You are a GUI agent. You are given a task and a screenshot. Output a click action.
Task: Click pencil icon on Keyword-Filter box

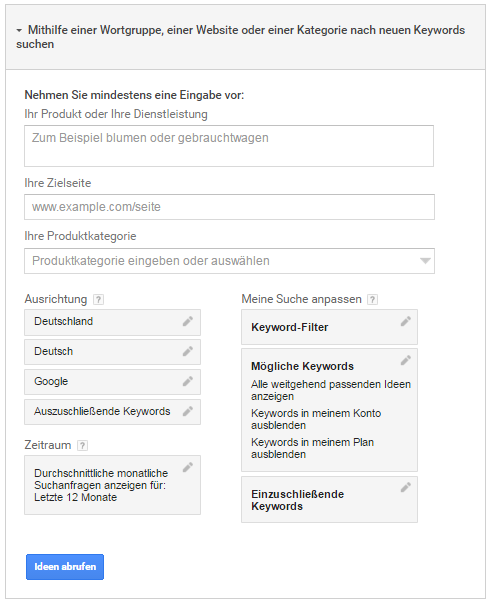pos(405,321)
